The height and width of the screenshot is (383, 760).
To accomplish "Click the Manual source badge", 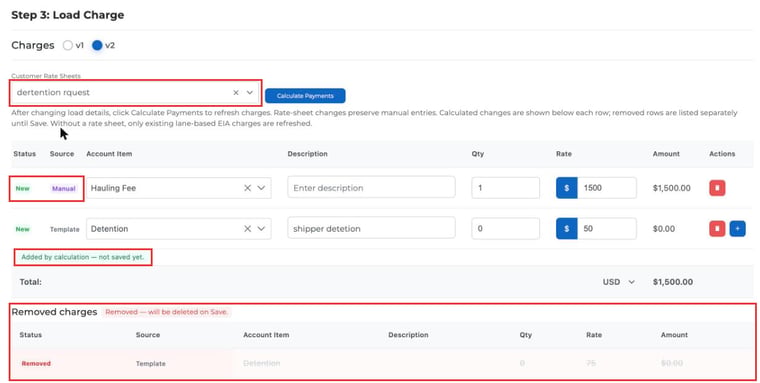I will tap(64, 189).
